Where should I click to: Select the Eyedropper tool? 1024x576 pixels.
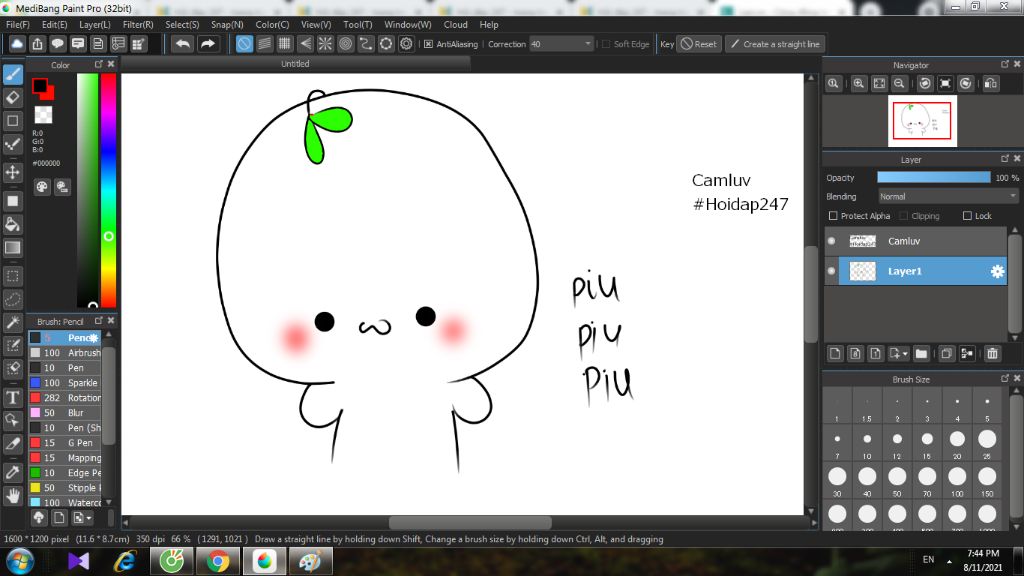12,472
